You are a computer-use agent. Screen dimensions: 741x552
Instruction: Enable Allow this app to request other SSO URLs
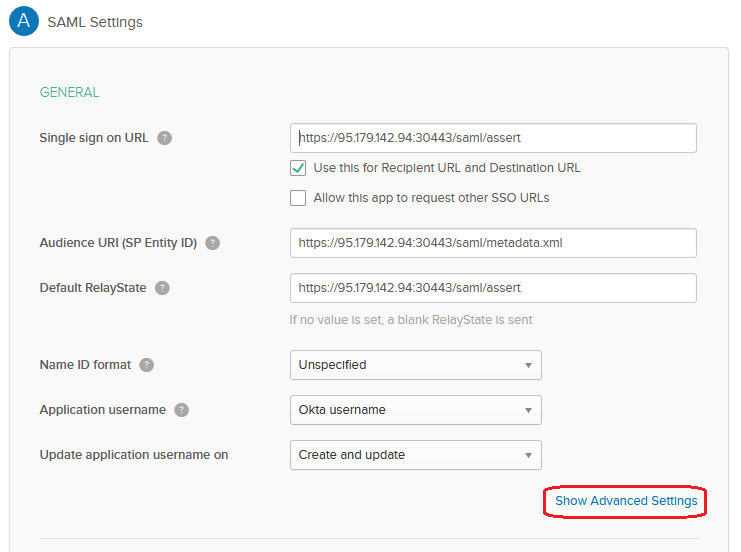(298, 198)
